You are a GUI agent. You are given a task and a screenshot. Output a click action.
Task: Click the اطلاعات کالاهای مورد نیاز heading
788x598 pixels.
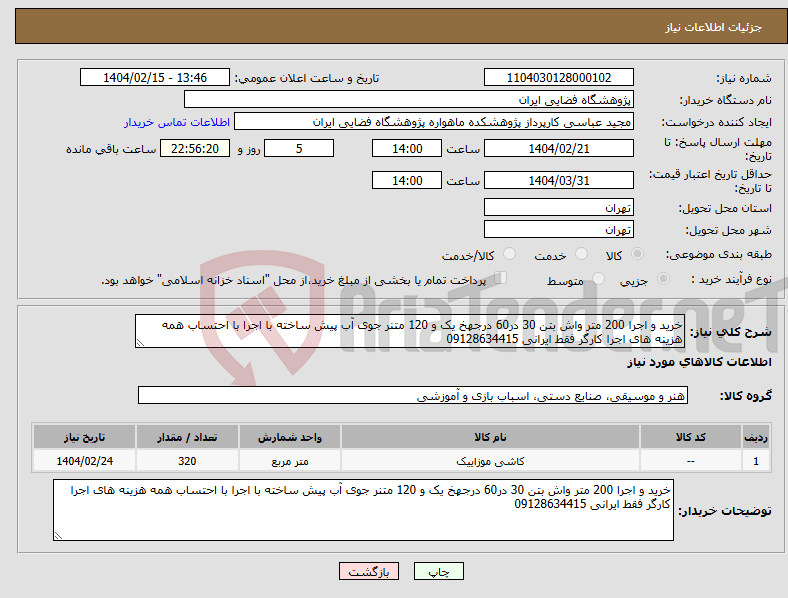699,362
